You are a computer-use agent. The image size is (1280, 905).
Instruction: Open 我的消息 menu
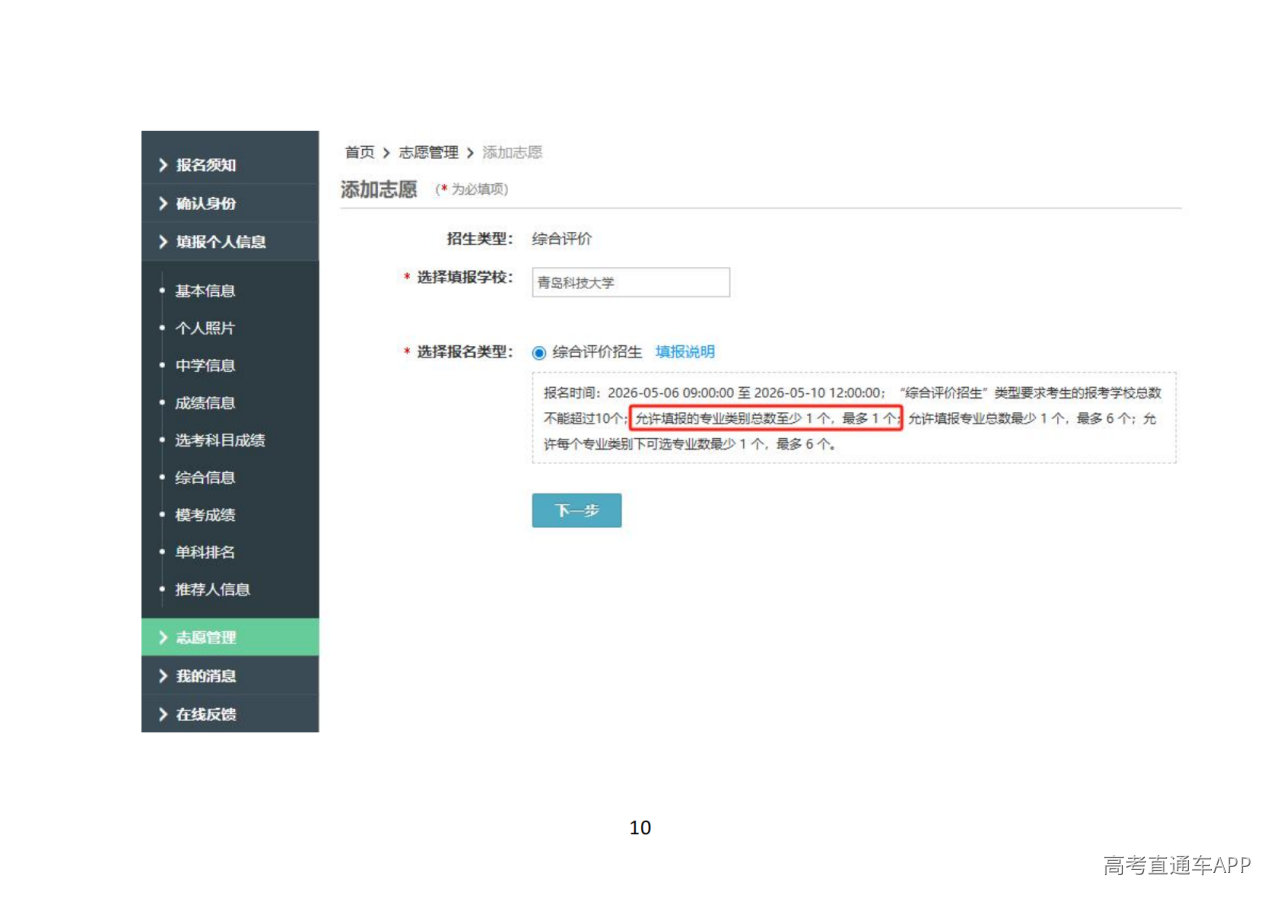pos(206,676)
